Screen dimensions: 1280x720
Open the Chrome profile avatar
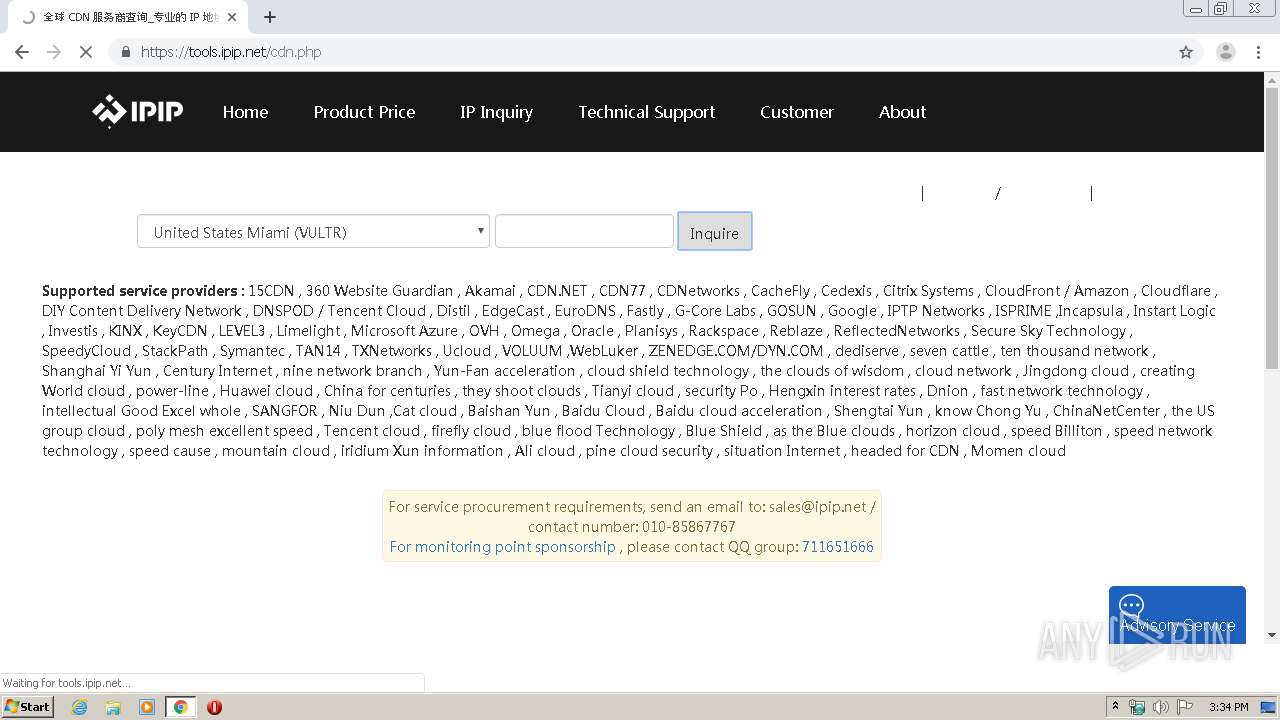coord(1225,52)
